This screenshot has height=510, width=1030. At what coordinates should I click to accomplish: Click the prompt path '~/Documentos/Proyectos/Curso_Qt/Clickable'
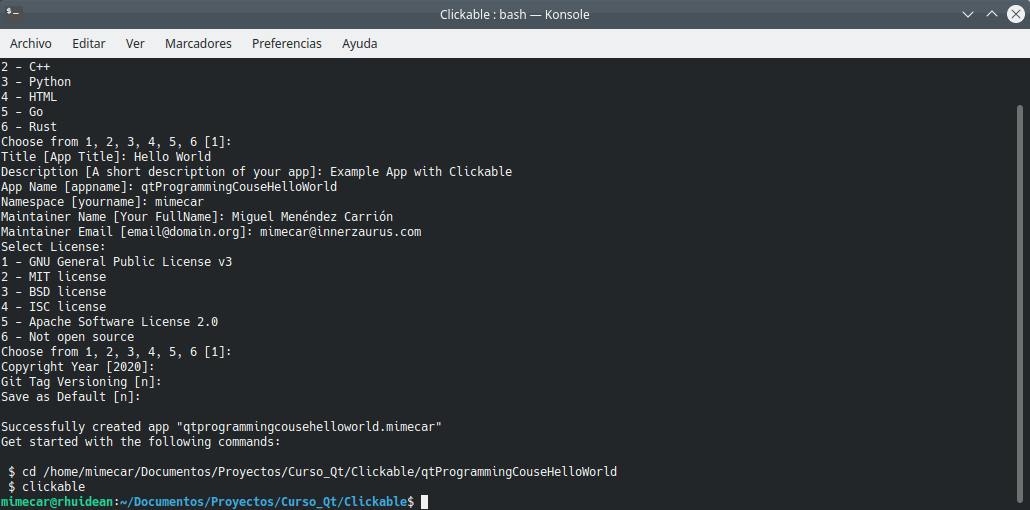pos(263,502)
